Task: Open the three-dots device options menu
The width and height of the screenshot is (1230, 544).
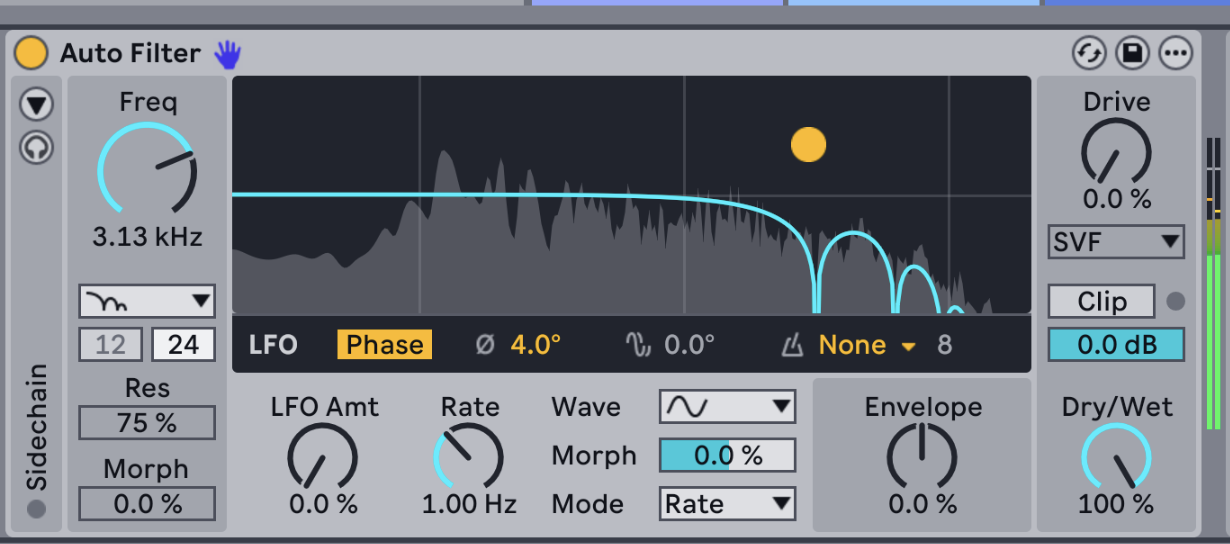Action: (1176, 53)
